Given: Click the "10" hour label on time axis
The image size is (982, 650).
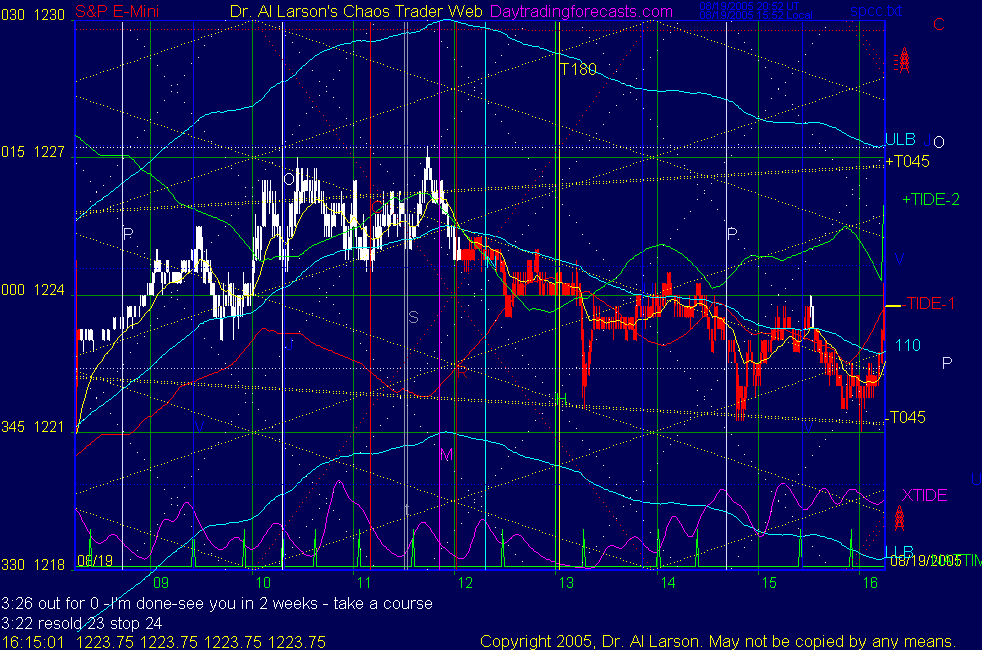Looking at the screenshot, I should point(263,583).
